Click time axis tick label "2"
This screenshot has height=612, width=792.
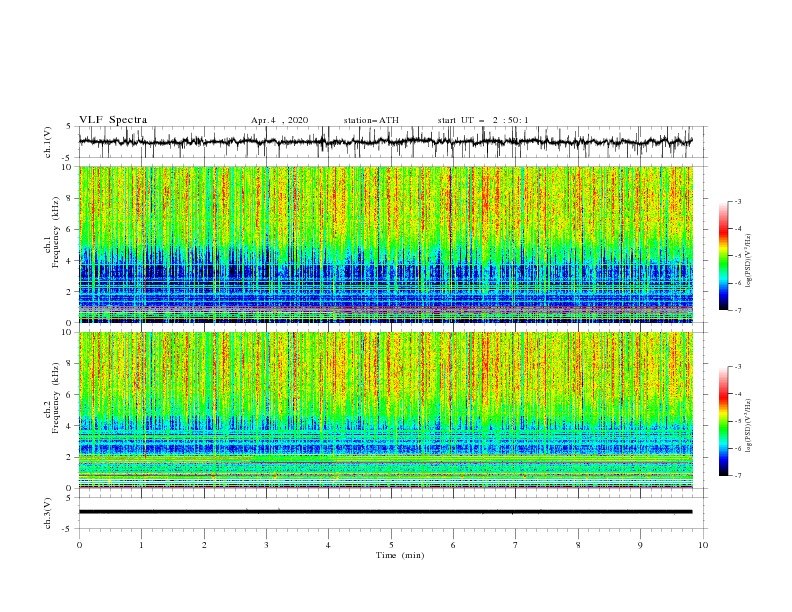(x=205, y=545)
